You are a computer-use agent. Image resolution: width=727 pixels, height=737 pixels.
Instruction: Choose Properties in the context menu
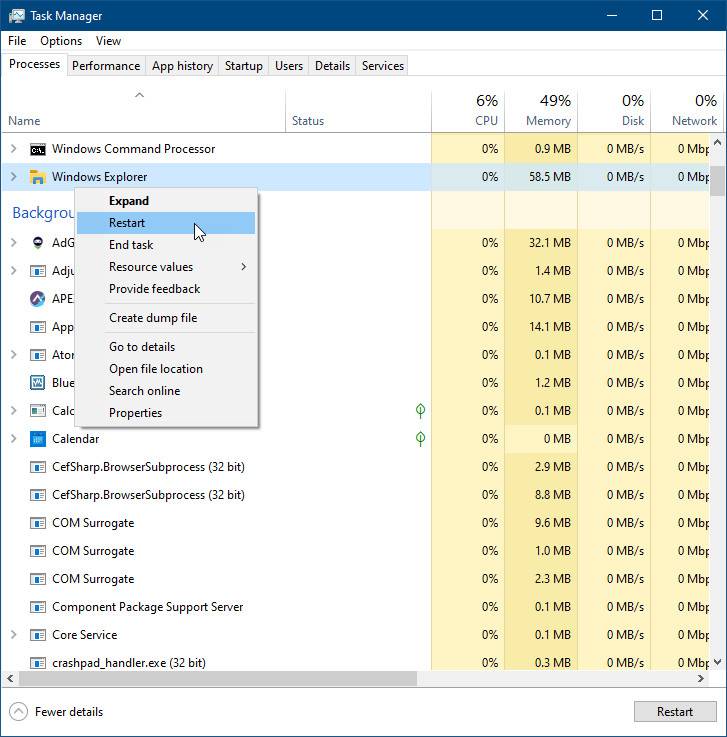[x=166, y=413]
